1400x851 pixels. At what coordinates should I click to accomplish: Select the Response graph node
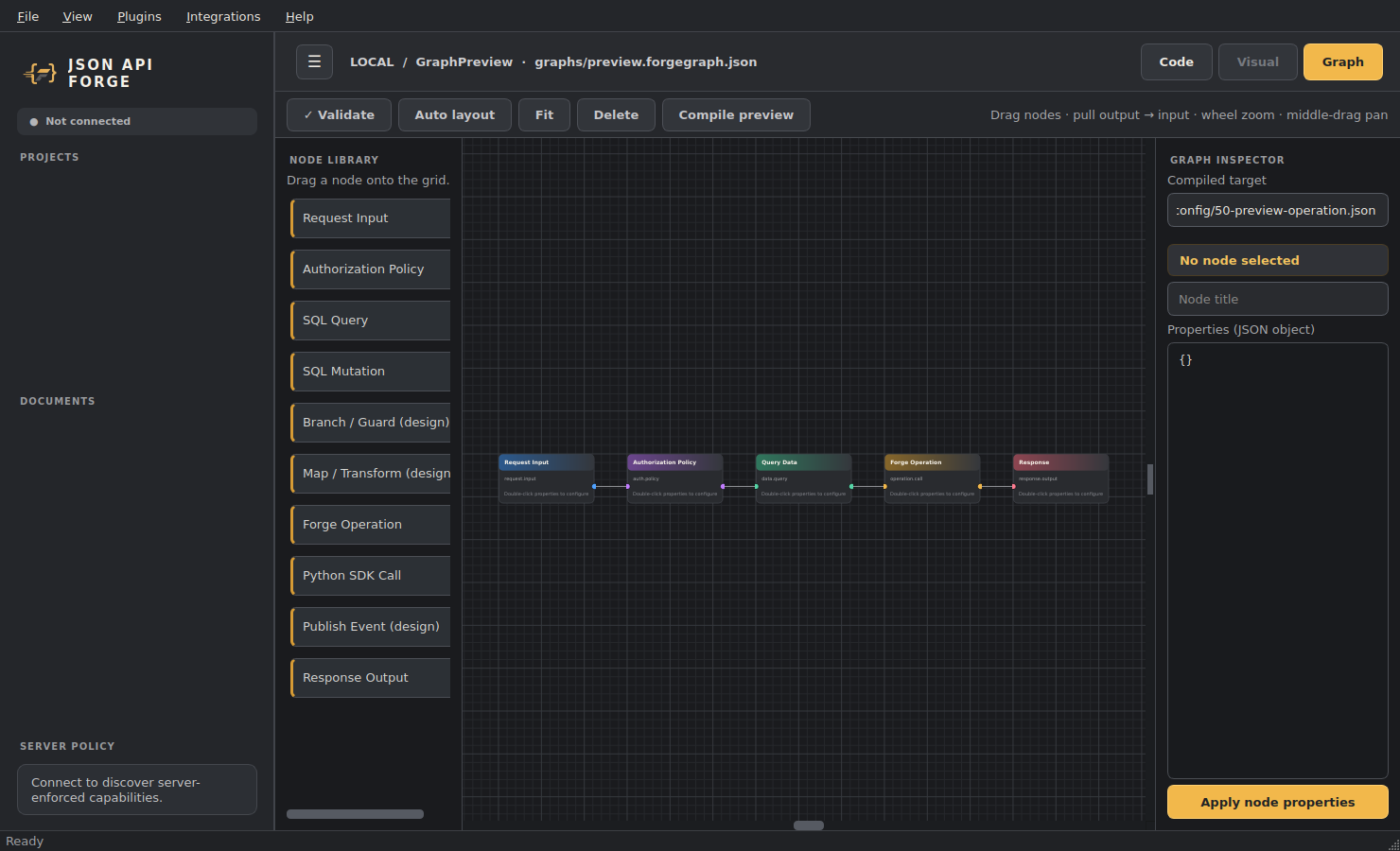click(1060, 478)
